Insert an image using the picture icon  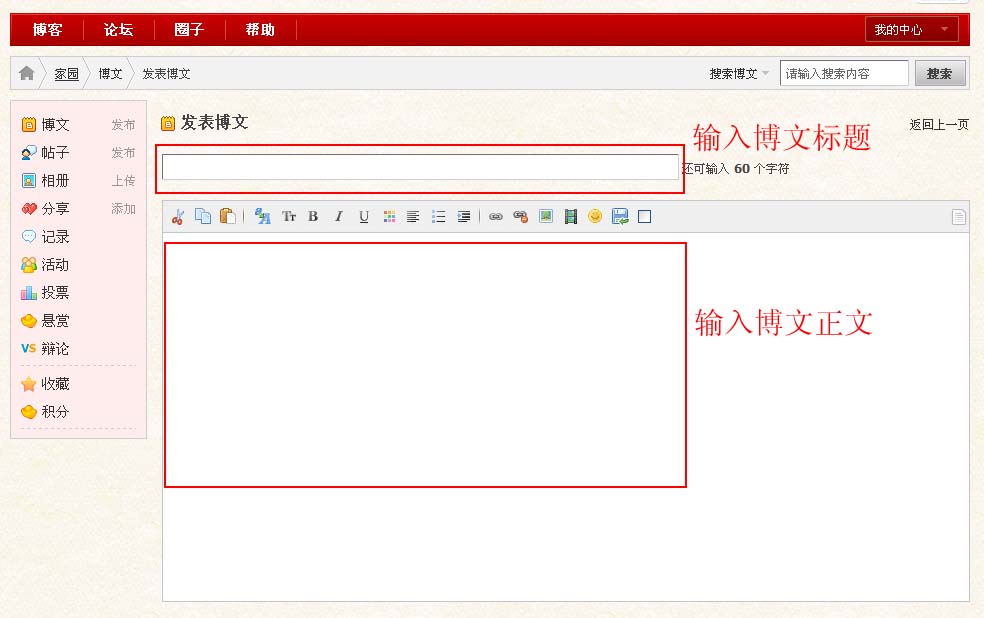pos(546,217)
